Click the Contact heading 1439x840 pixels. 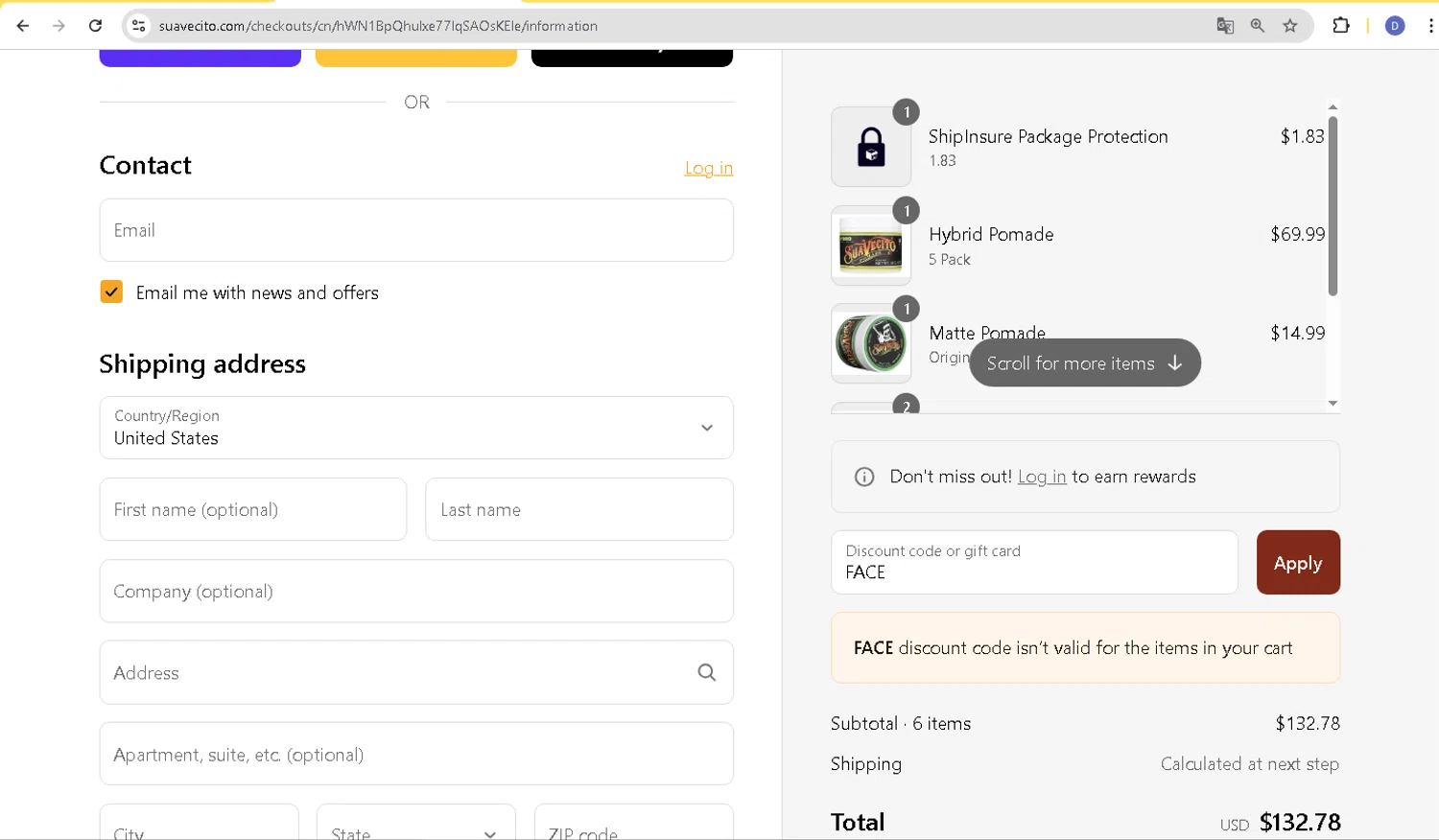pyautogui.click(x=146, y=165)
